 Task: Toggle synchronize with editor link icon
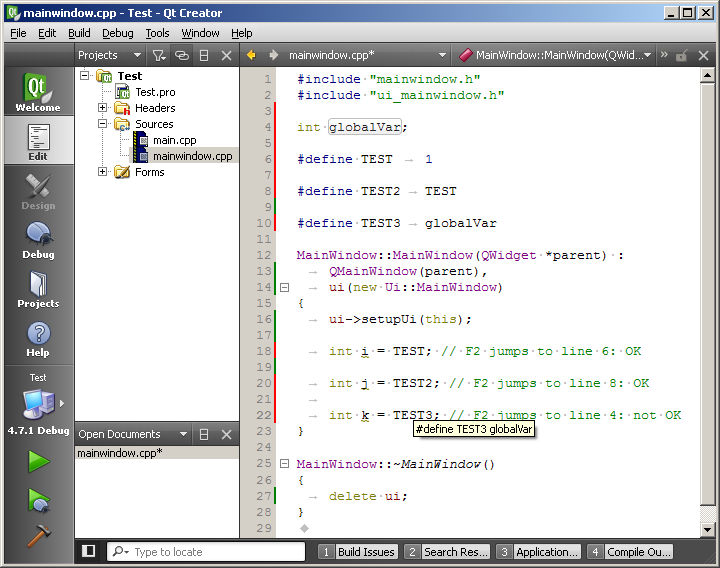[181, 55]
